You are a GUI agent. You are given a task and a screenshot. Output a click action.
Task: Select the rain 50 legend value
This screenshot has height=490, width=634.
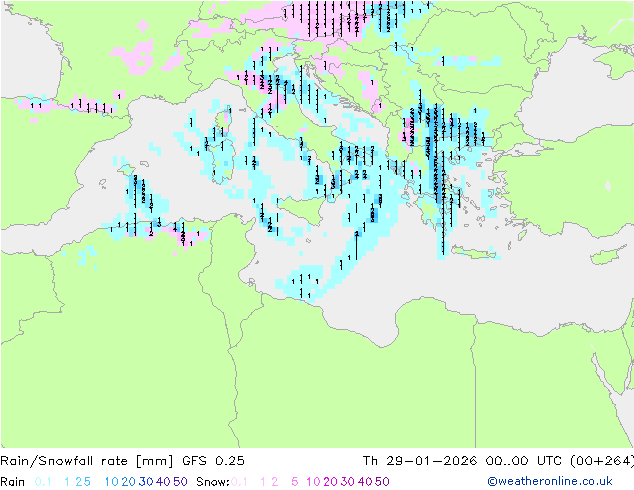click(x=180, y=482)
